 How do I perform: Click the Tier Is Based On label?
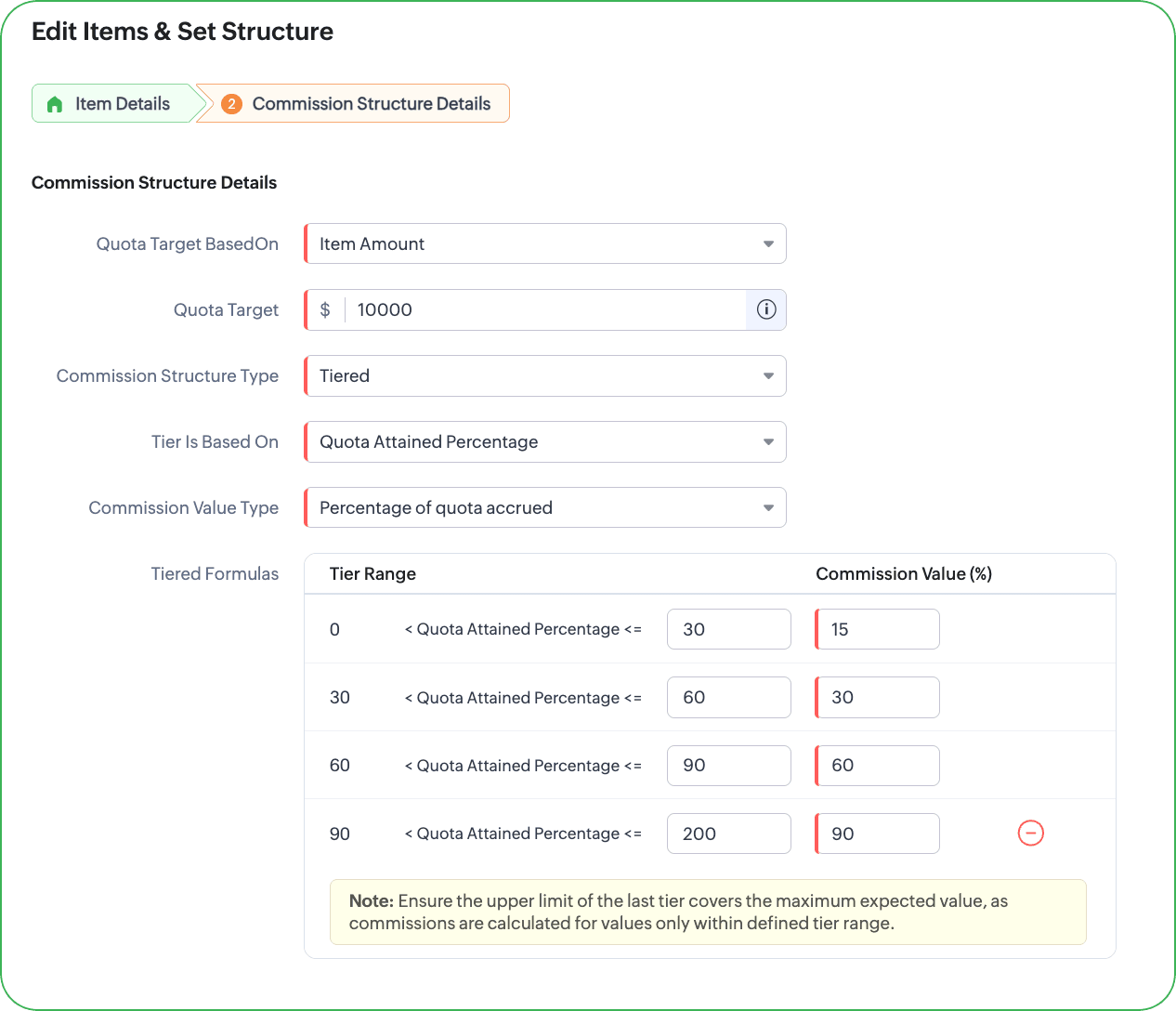tap(215, 441)
